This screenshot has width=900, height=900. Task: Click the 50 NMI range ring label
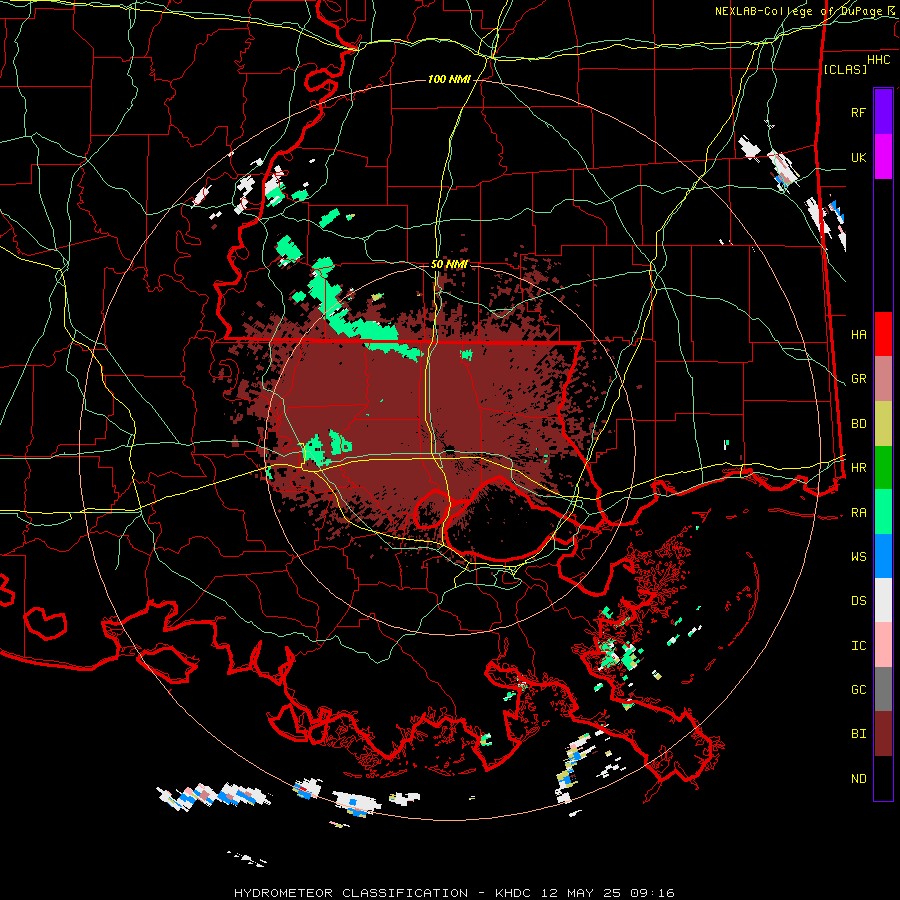tap(449, 264)
